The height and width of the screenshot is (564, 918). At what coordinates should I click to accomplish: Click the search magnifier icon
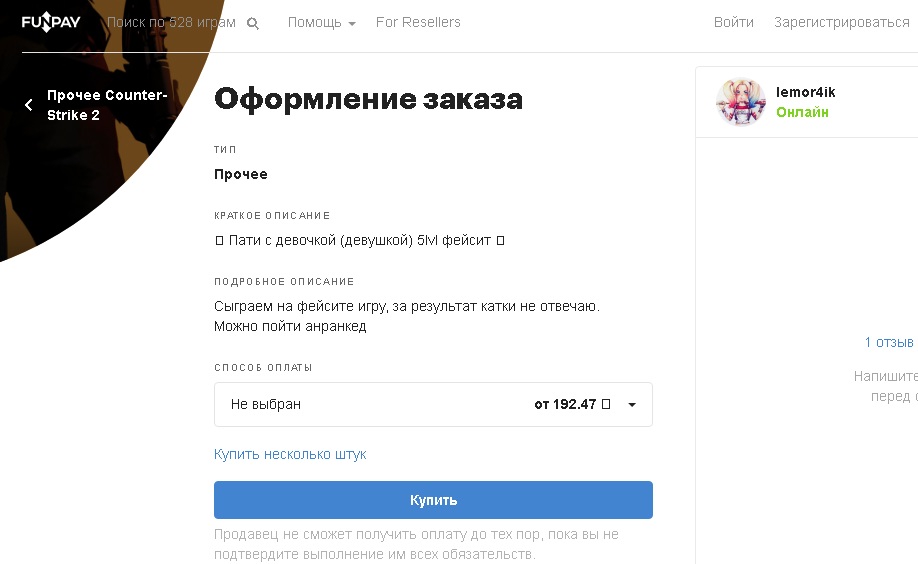[253, 24]
